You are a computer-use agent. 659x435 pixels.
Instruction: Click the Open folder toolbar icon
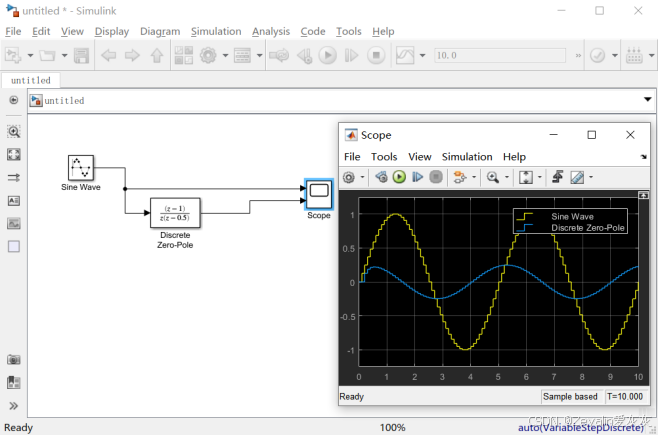pos(47,55)
